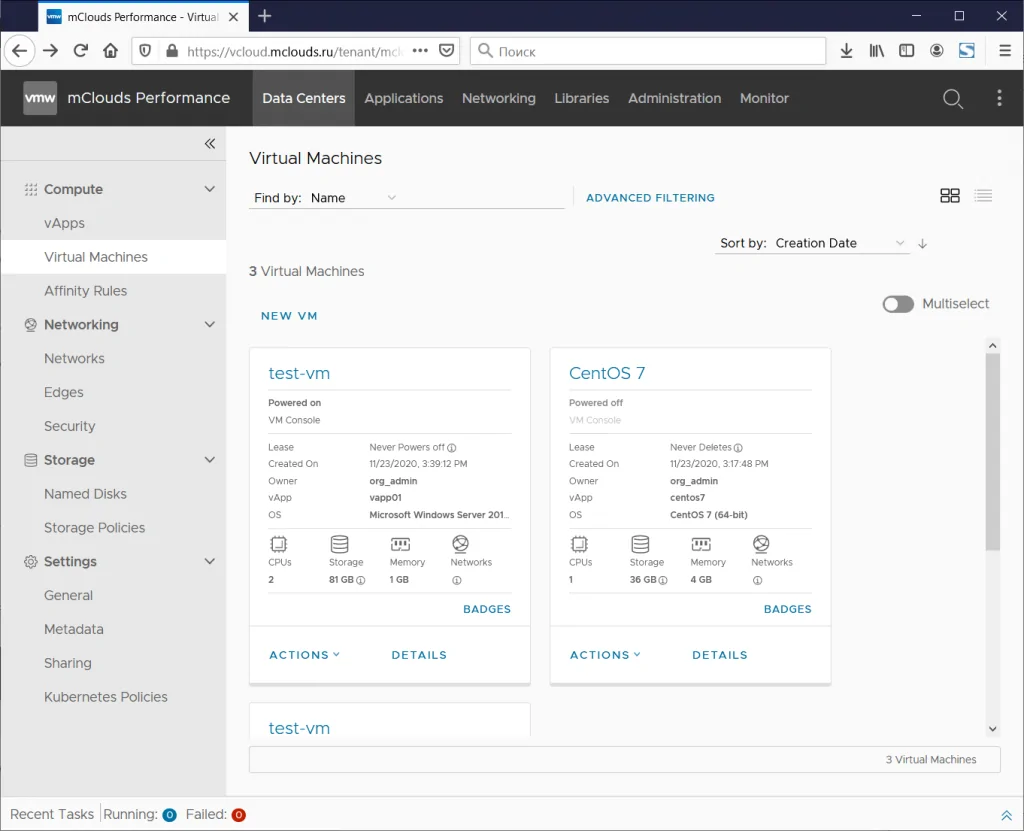Image resolution: width=1024 pixels, height=831 pixels.
Task: Open the ACTIONS dropdown on the CentOS 7 card
Action: pos(605,655)
